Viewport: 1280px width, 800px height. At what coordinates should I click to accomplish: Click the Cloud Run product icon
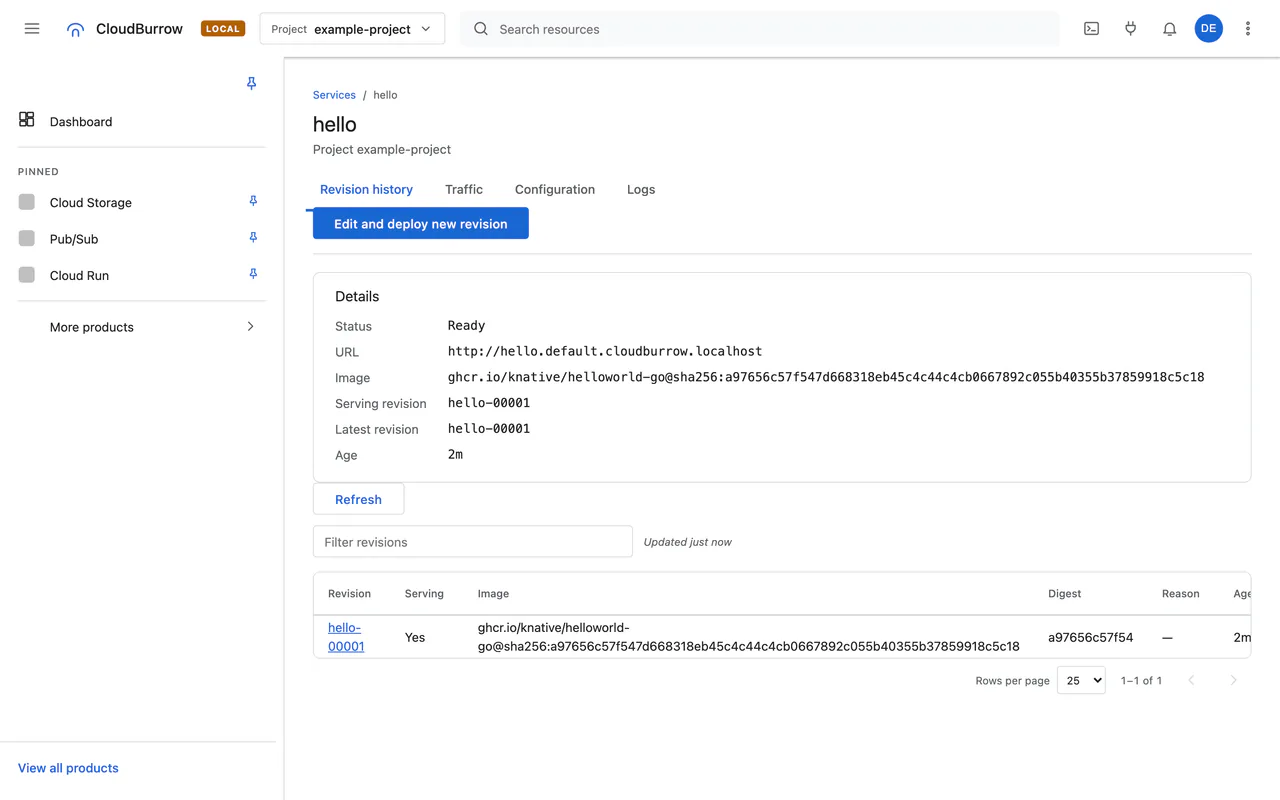(x=27, y=274)
